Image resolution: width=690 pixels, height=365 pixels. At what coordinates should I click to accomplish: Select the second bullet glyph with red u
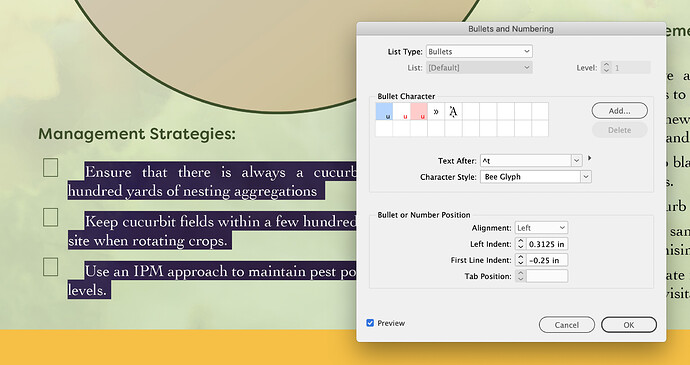401,111
